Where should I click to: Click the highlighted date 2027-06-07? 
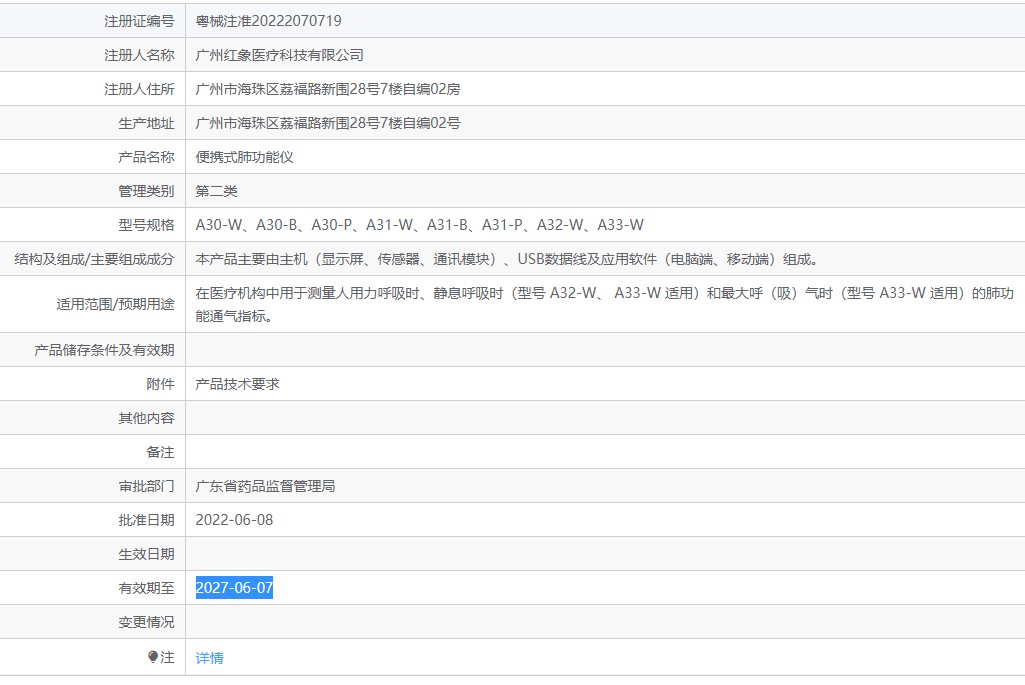tap(234, 588)
